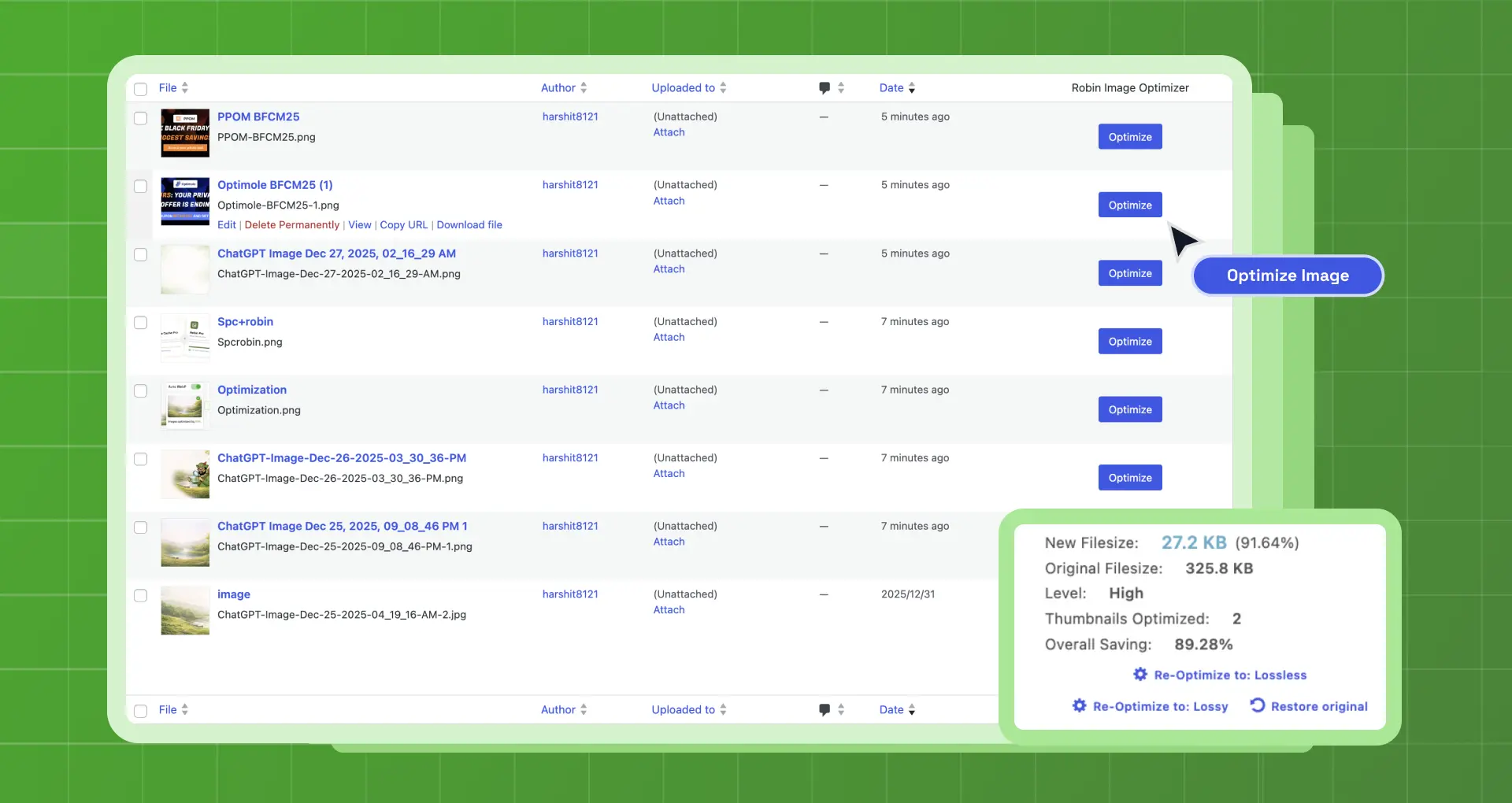The height and width of the screenshot is (803, 1512).
Task: Check the checkbox for PPOM BFCM25
Action: point(140,118)
